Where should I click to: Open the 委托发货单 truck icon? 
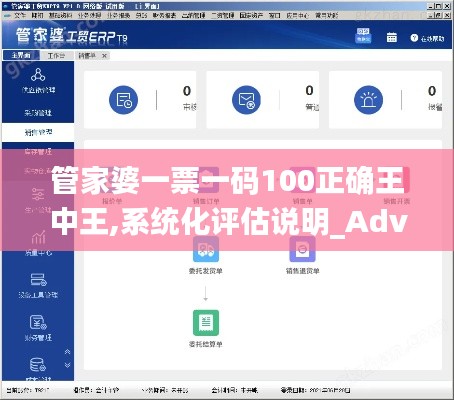pyautogui.click(x=206, y=249)
